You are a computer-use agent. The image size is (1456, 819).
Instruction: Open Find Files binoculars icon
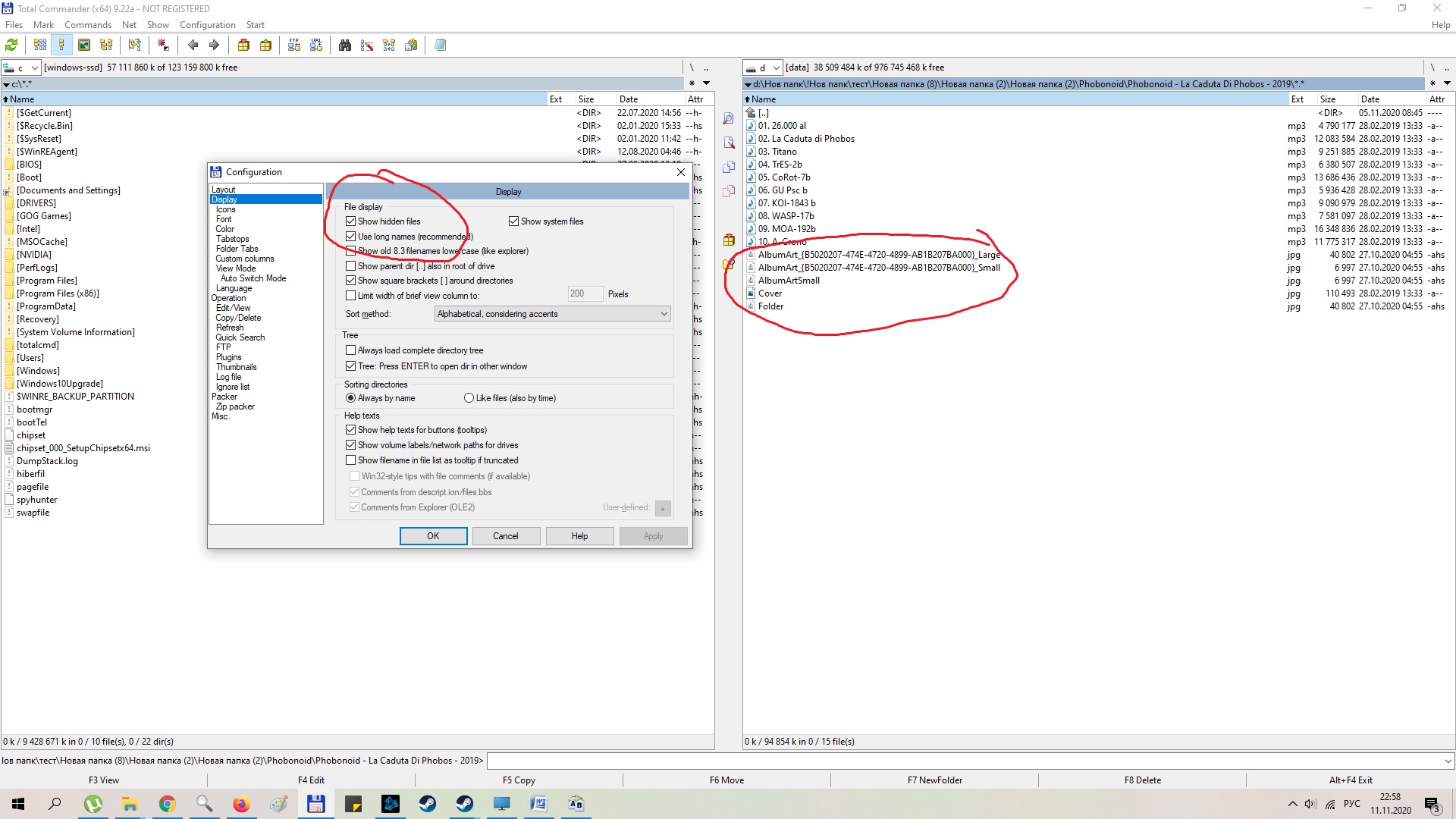click(x=345, y=45)
